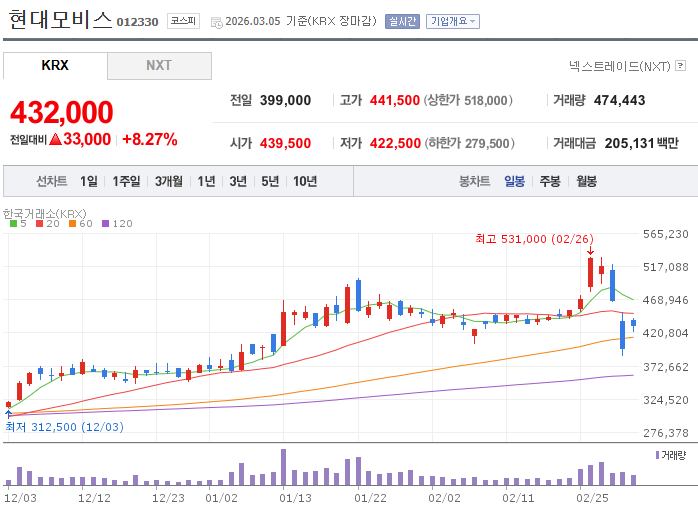The height and width of the screenshot is (507, 698).
Task: Click the open price 439,500
Action: click(285, 143)
